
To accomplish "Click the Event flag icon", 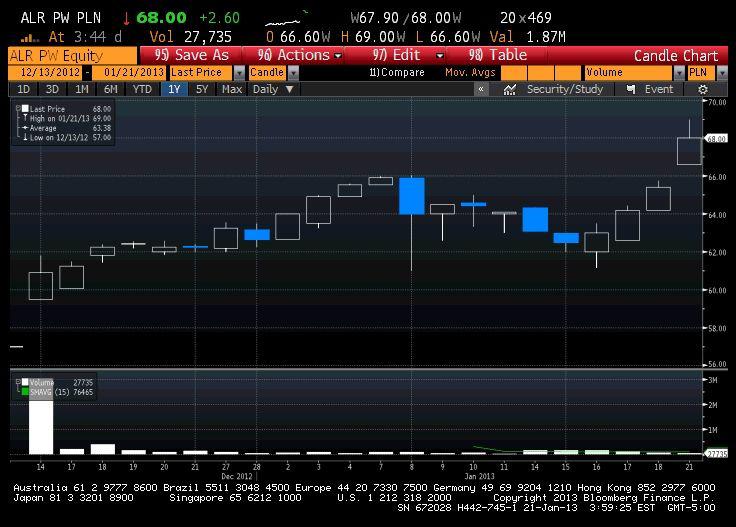I will pos(631,89).
